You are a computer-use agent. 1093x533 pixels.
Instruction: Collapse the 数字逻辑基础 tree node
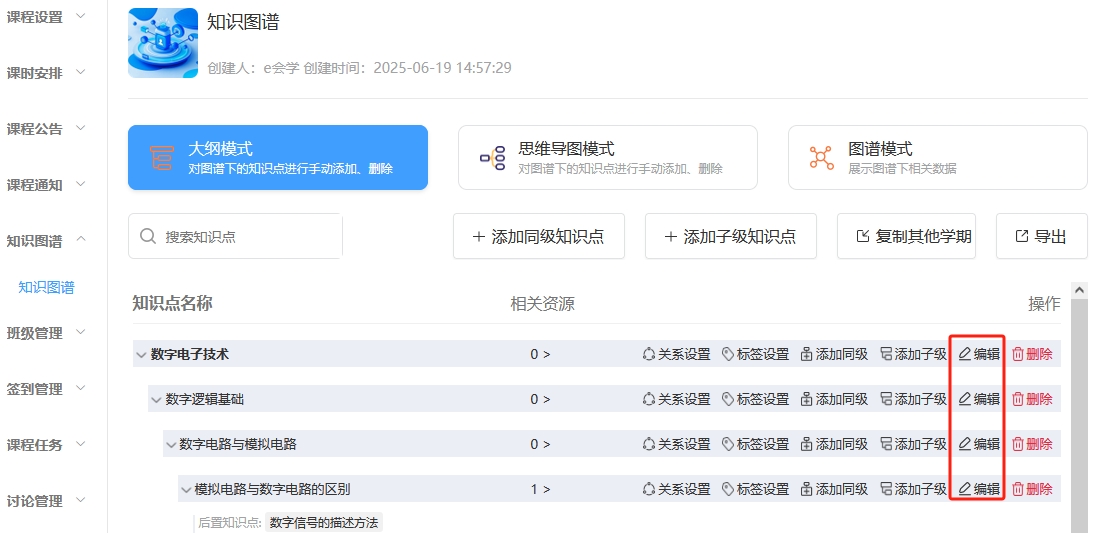click(156, 399)
